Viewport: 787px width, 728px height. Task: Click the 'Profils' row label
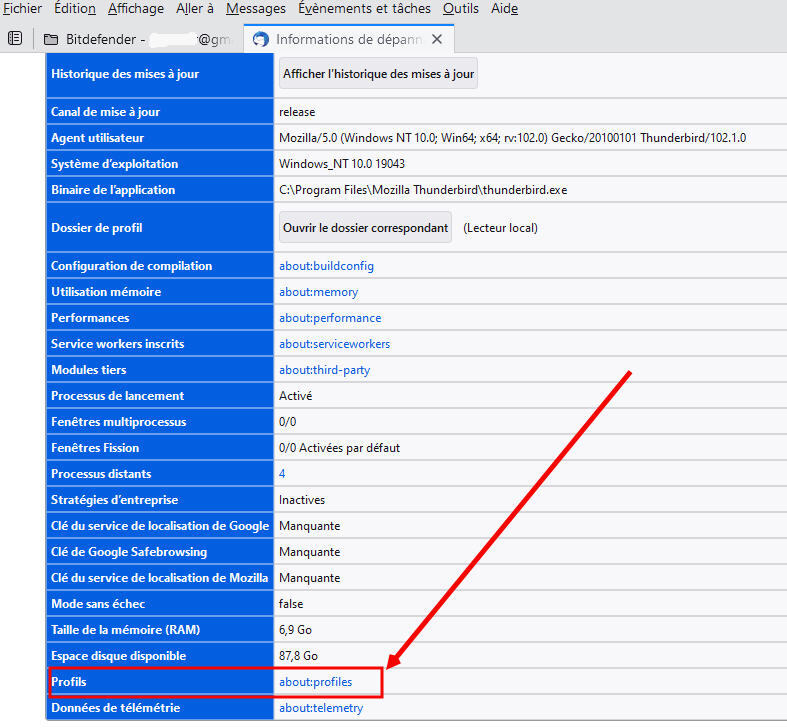[x=69, y=682]
